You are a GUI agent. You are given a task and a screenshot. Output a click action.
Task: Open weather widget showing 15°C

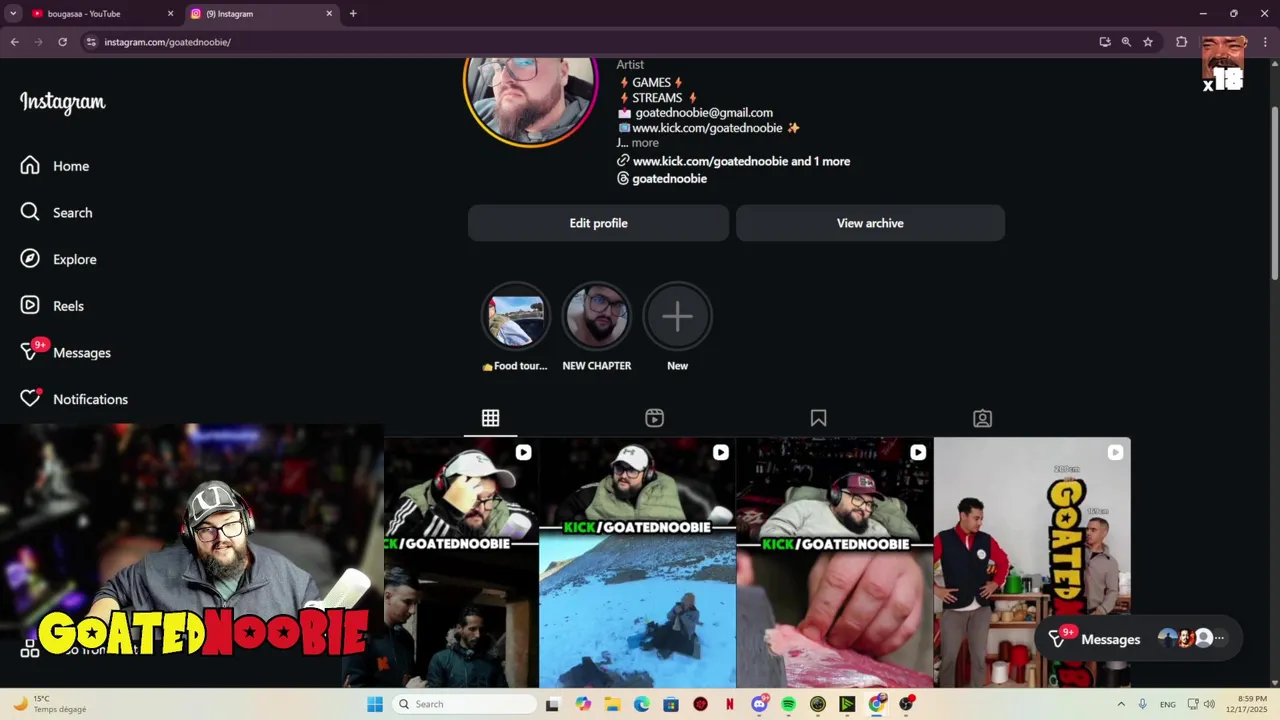tap(50, 704)
